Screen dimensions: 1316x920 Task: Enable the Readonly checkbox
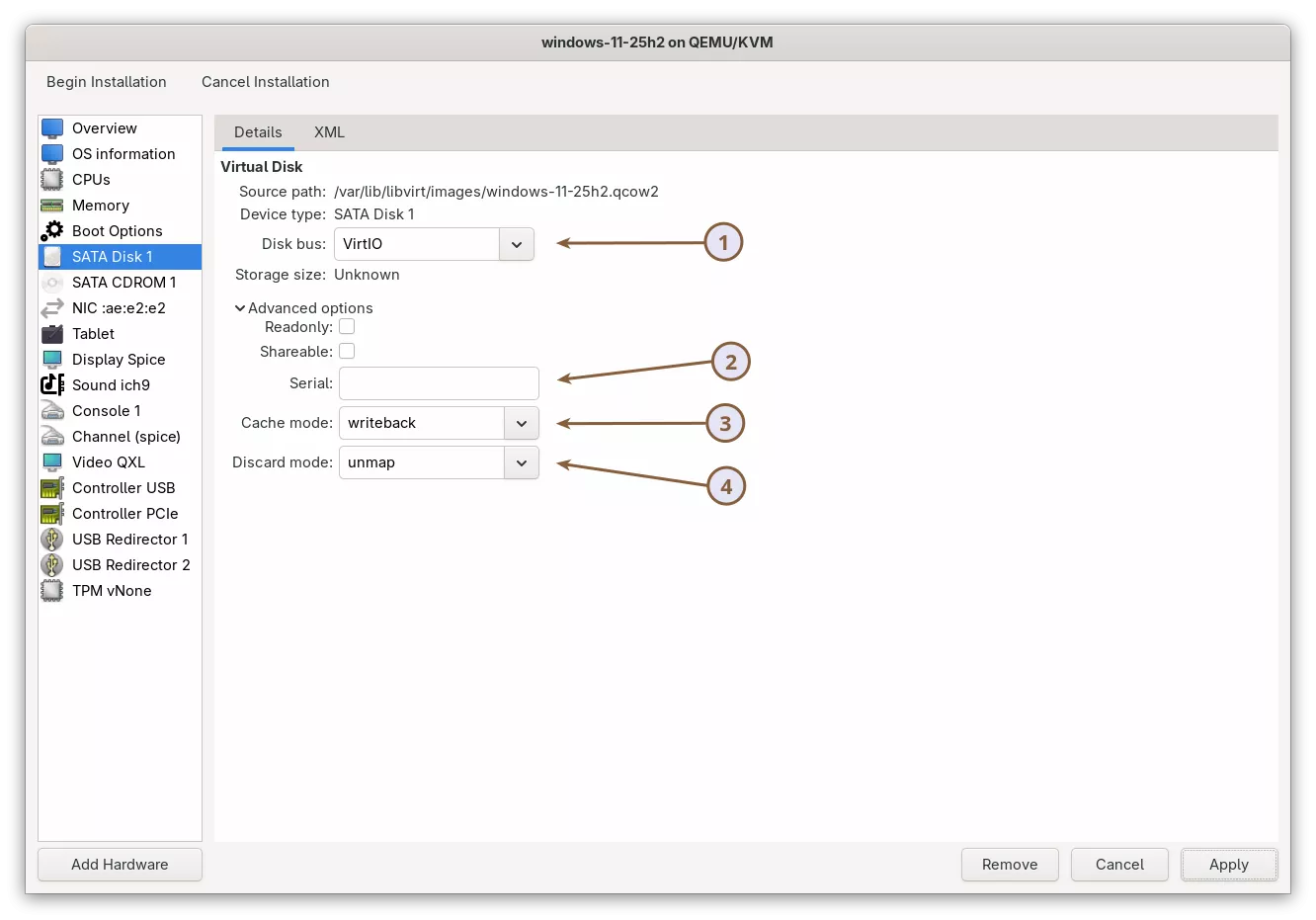pyautogui.click(x=347, y=326)
